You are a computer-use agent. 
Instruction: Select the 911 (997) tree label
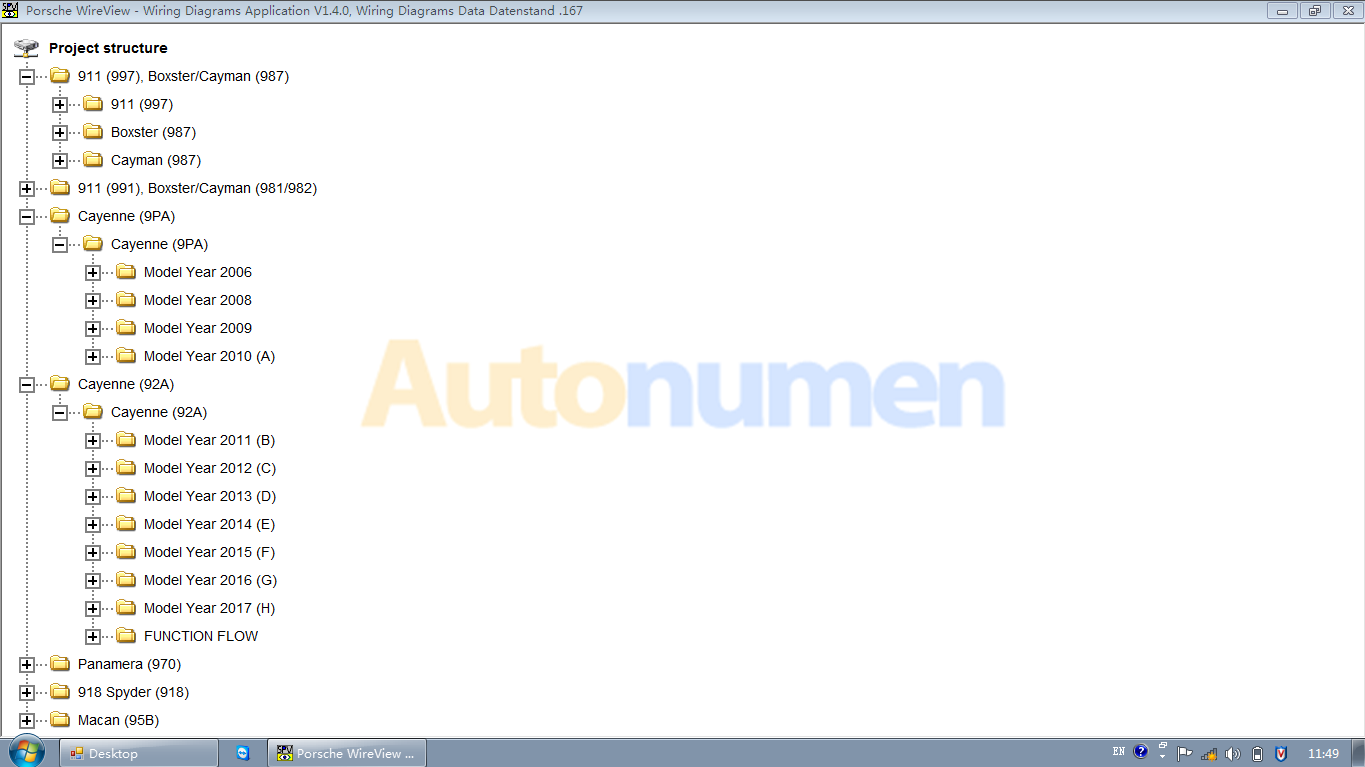coord(142,104)
